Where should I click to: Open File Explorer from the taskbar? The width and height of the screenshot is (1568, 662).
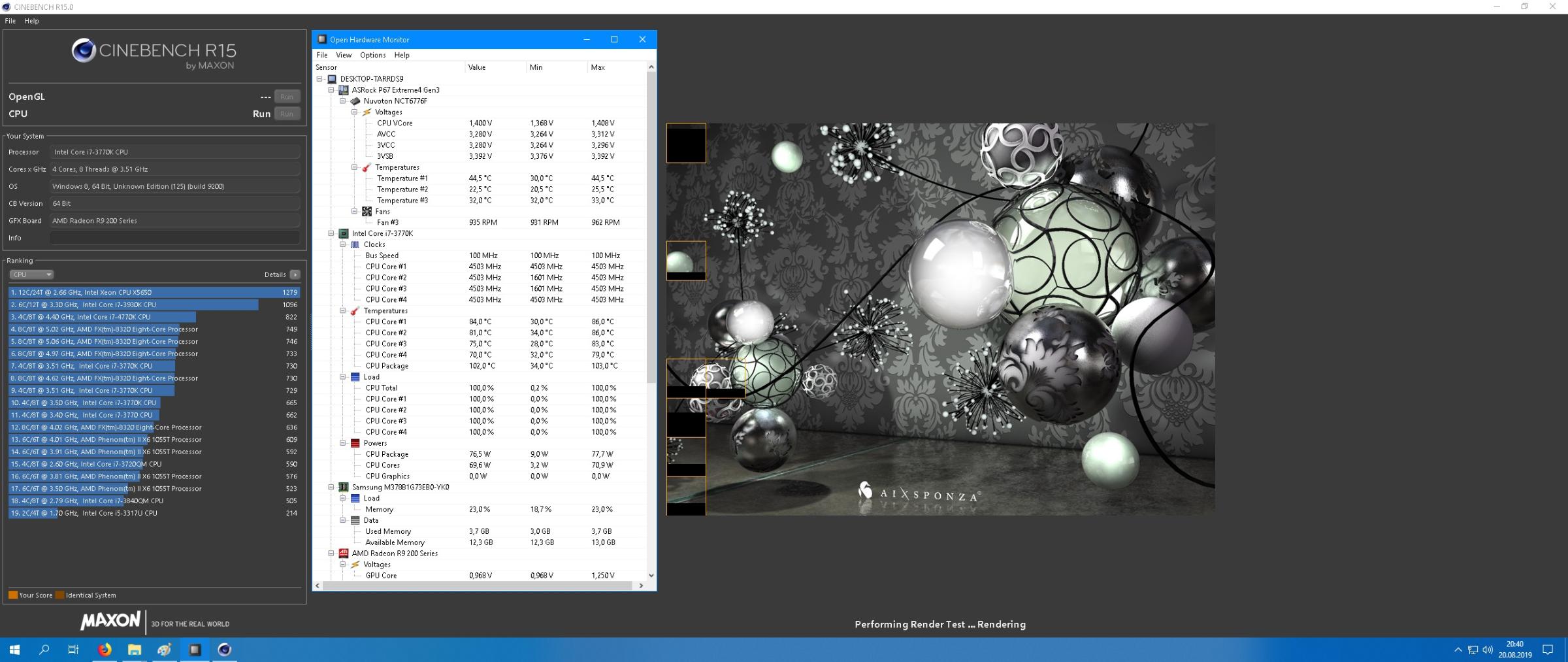(135, 650)
